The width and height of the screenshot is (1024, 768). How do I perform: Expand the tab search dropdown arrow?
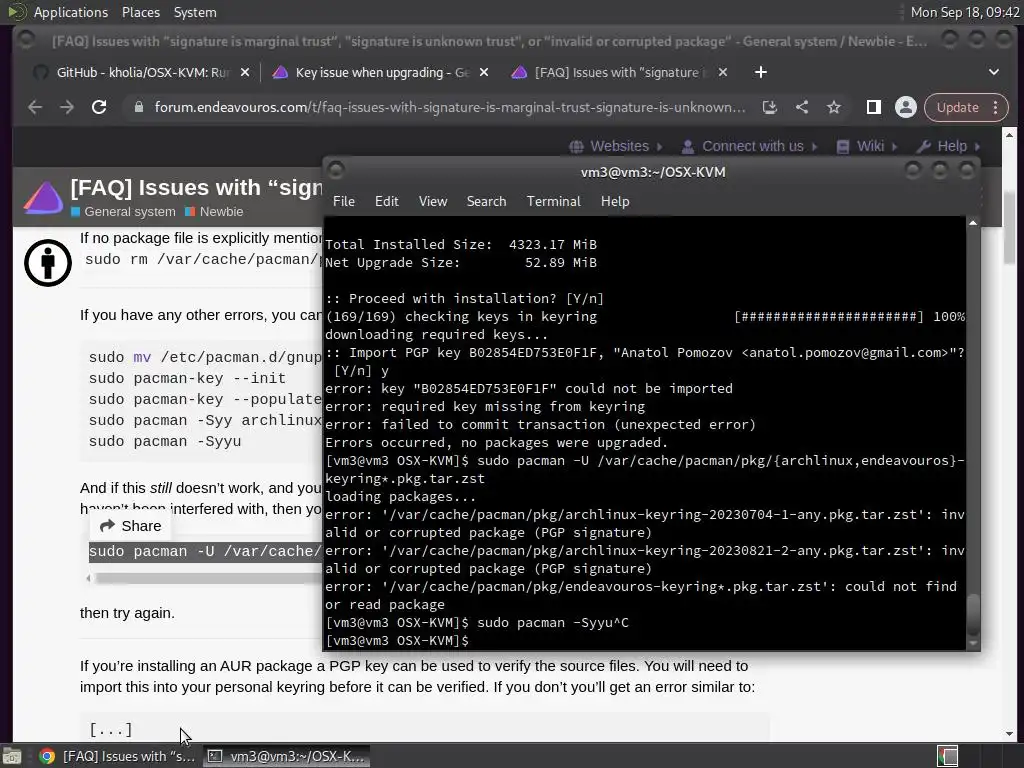(993, 72)
